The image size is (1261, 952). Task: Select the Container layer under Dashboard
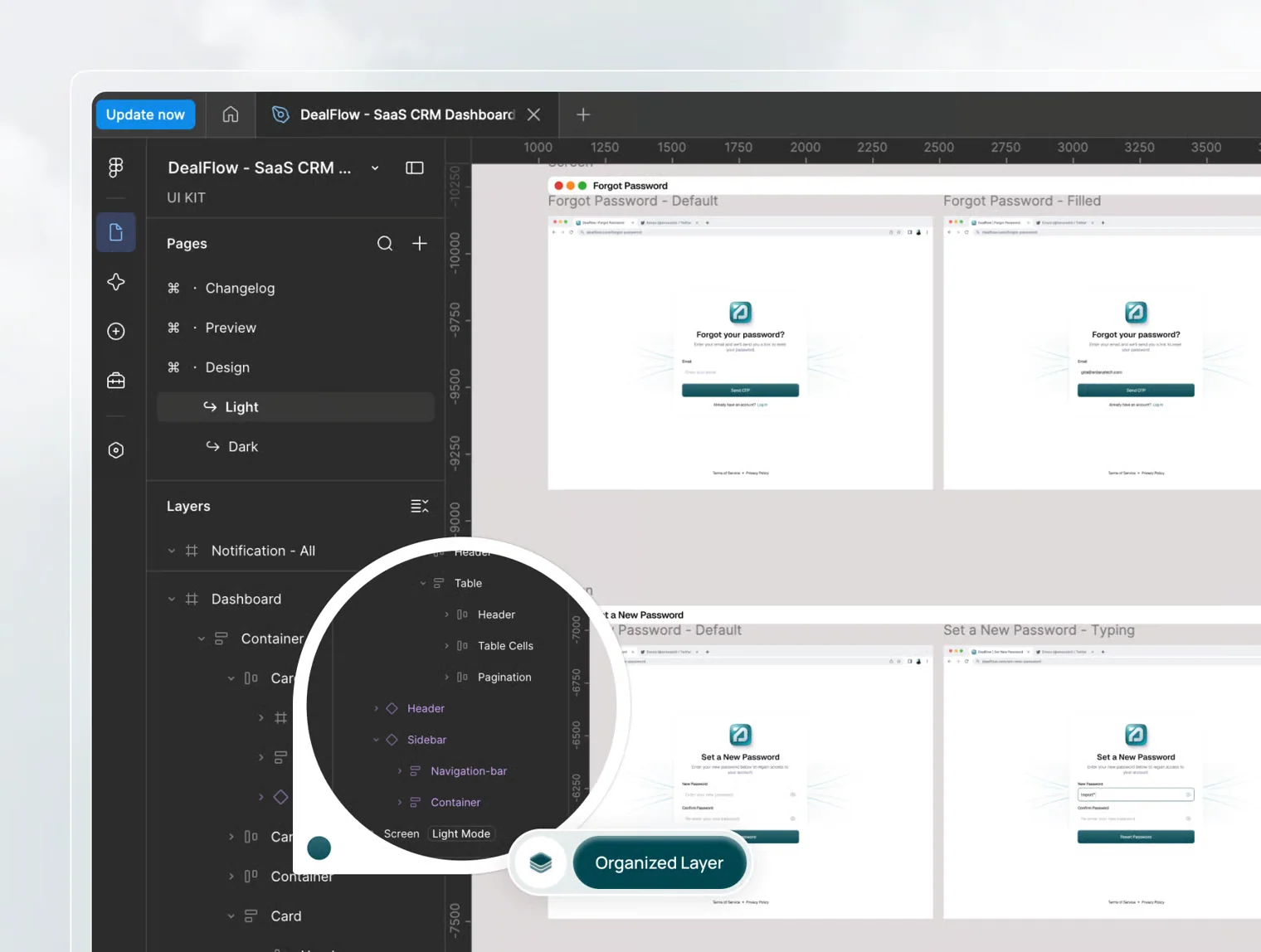pyautogui.click(x=272, y=639)
